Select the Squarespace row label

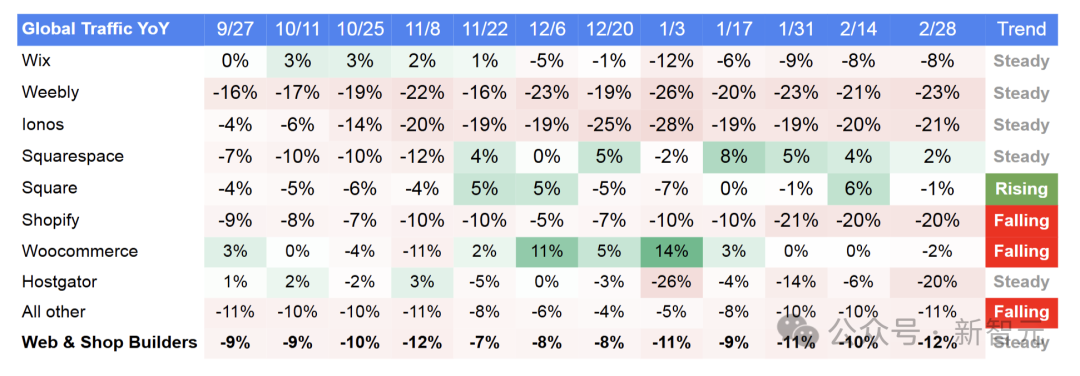click(72, 156)
